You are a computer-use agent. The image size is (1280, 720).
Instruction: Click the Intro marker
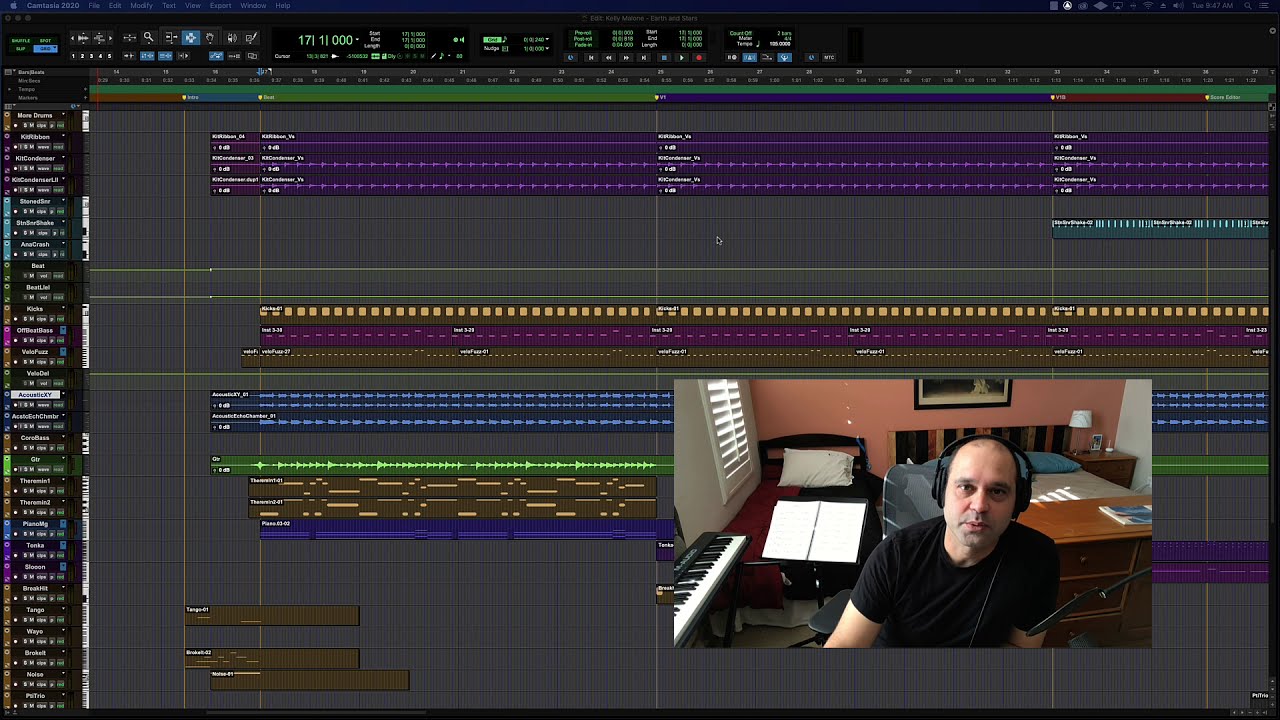pyautogui.click(x=190, y=97)
